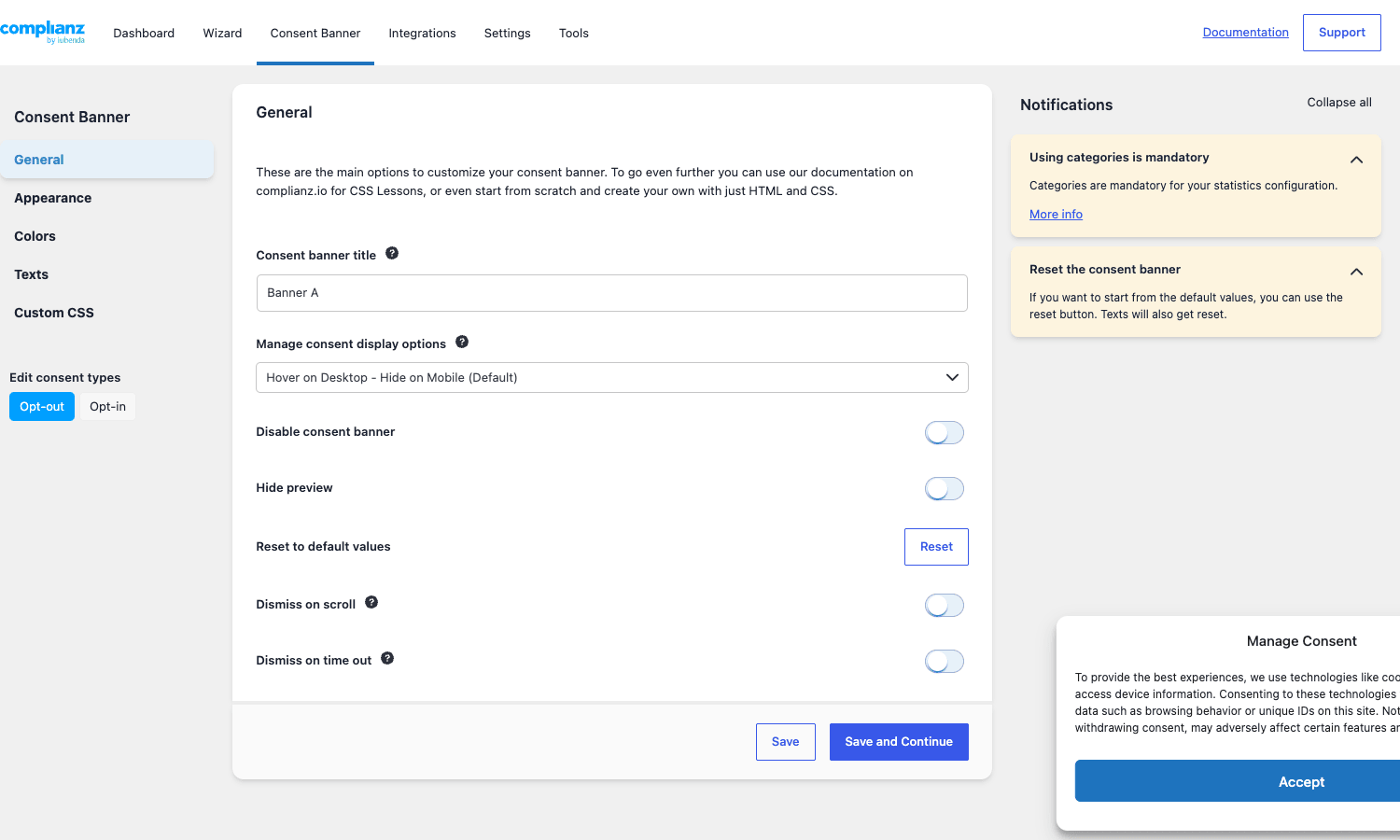Click the Save button
Viewport: 1400px width, 840px height.
point(785,742)
